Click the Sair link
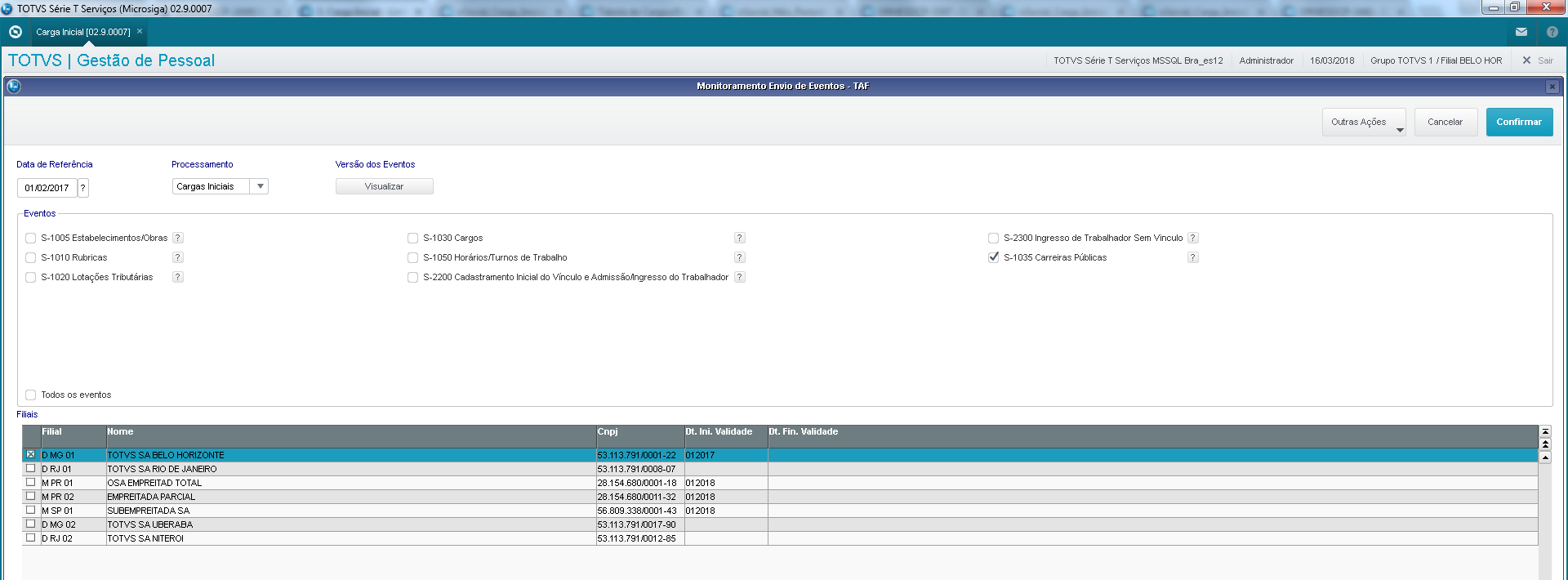 coord(1545,60)
